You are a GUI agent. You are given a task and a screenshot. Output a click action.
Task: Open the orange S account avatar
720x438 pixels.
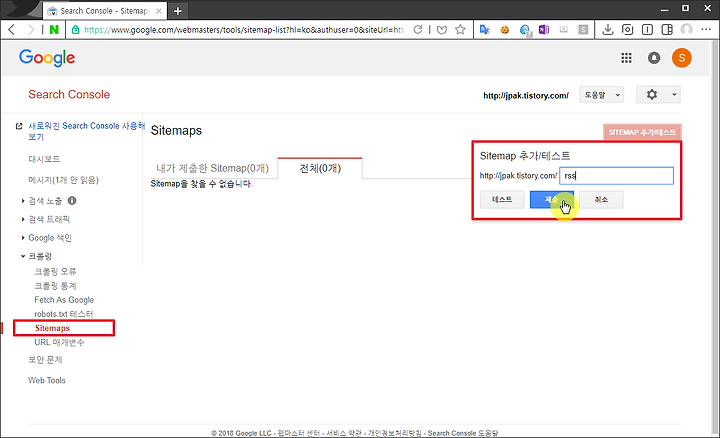pos(681,58)
